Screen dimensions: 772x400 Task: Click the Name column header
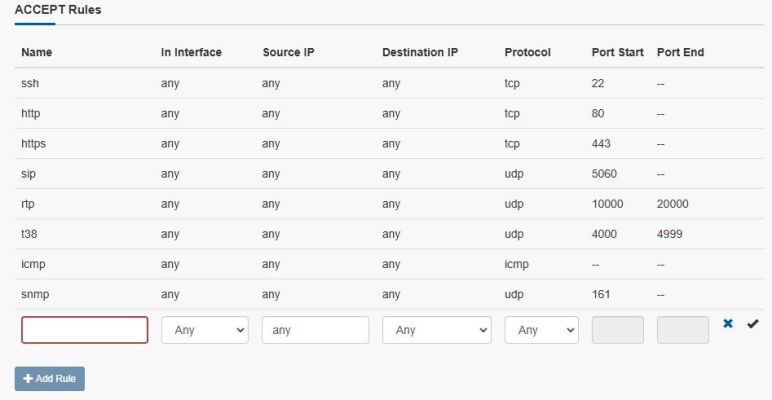(37, 52)
